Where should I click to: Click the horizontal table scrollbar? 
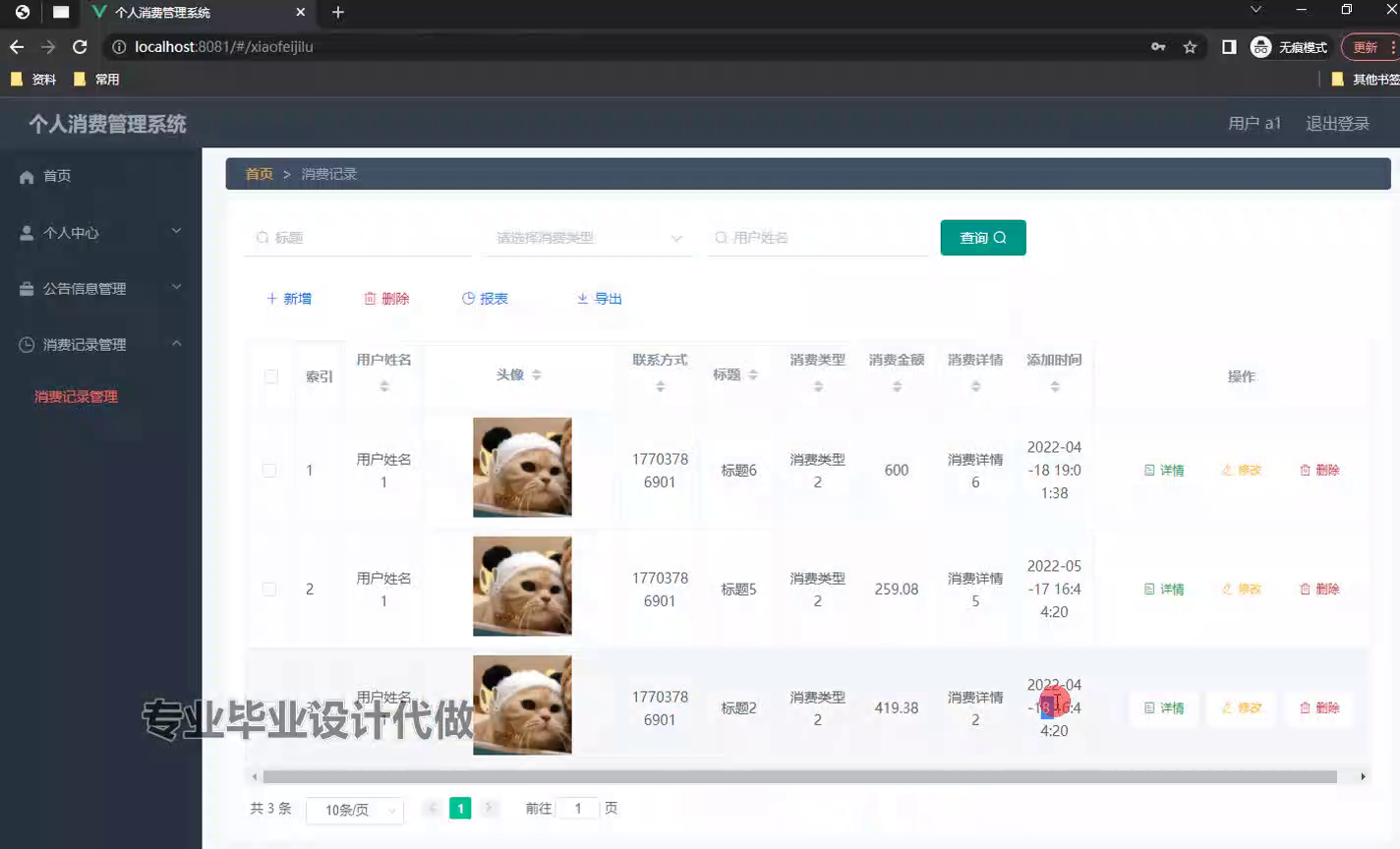(x=799, y=777)
